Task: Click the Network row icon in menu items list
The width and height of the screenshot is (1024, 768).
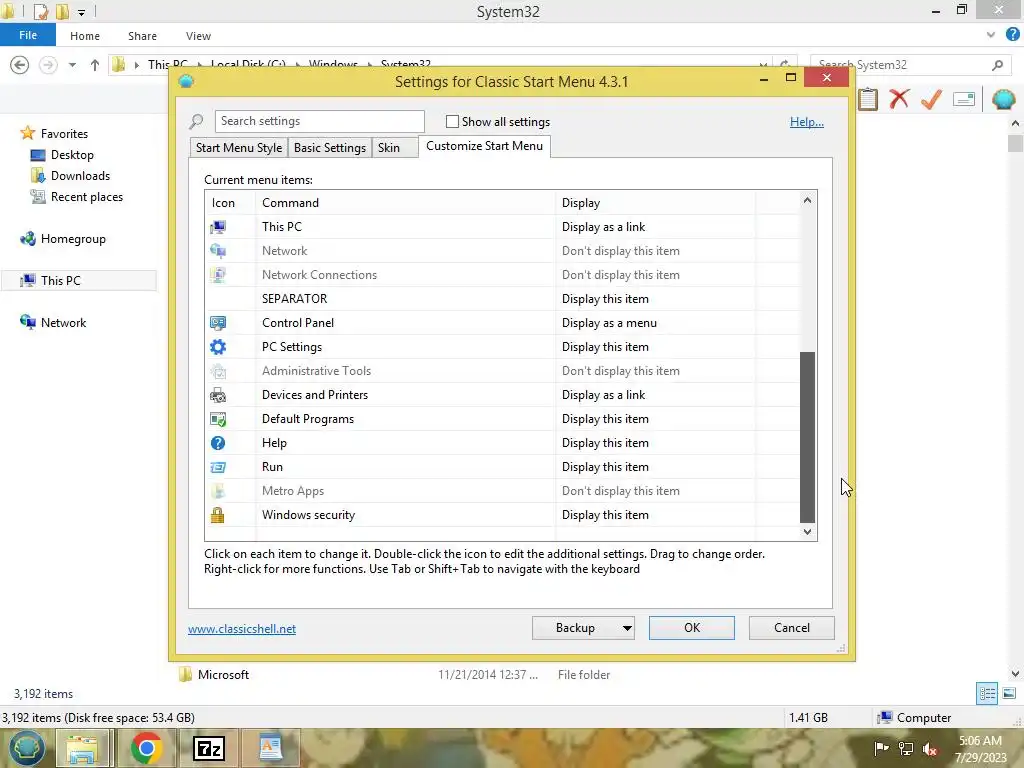Action: 217,251
